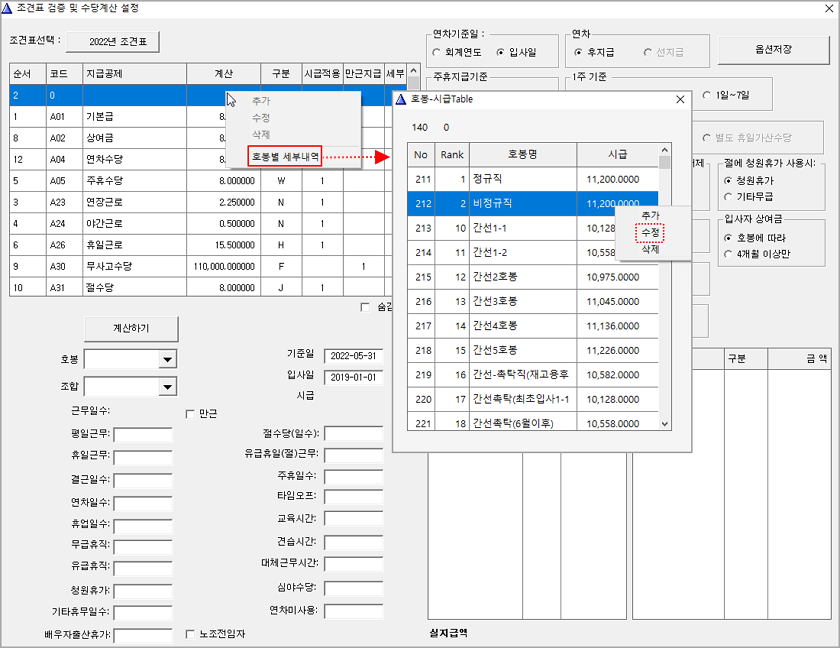Choose the 4개월 이상만 option
Viewport: 840px width, 648px height.
tap(728, 253)
